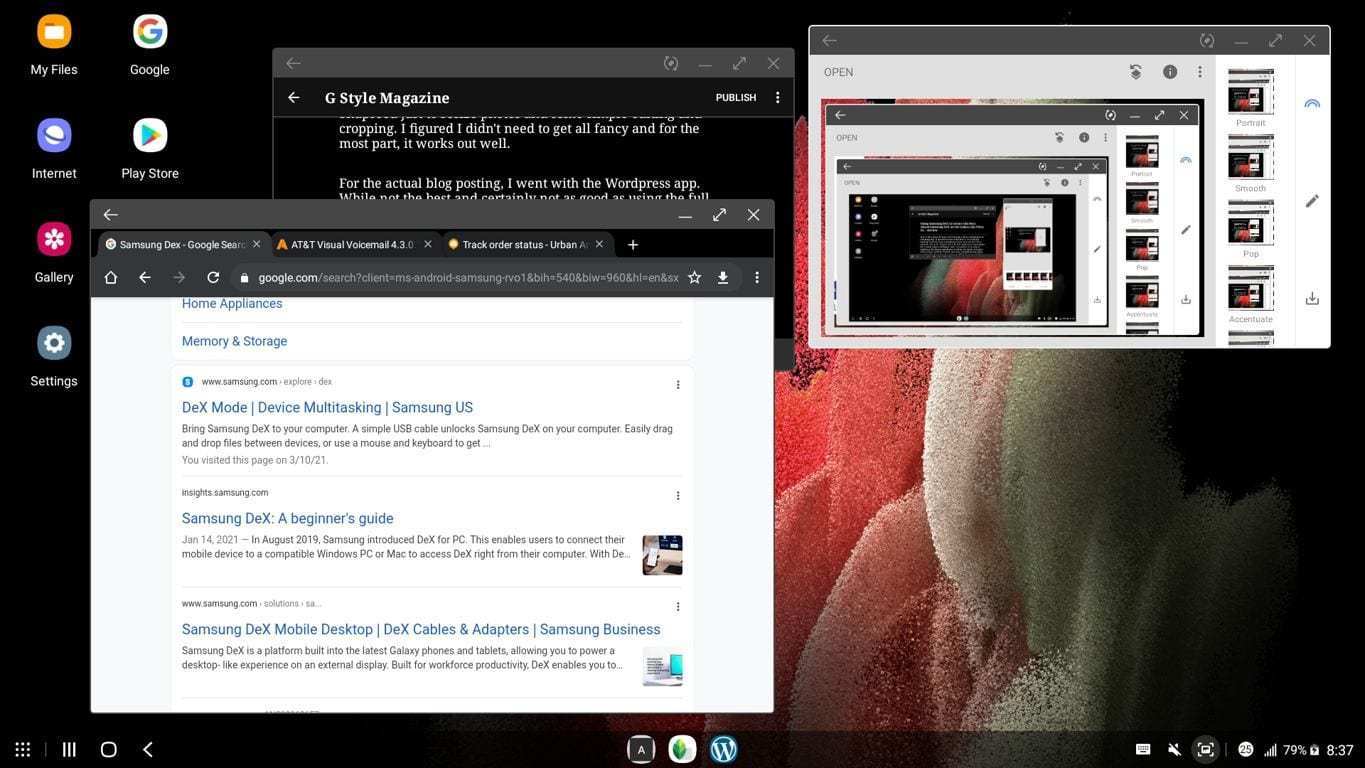Image resolution: width=1365 pixels, height=768 pixels.
Task: Reload the Google search page
Action: click(213, 277)
